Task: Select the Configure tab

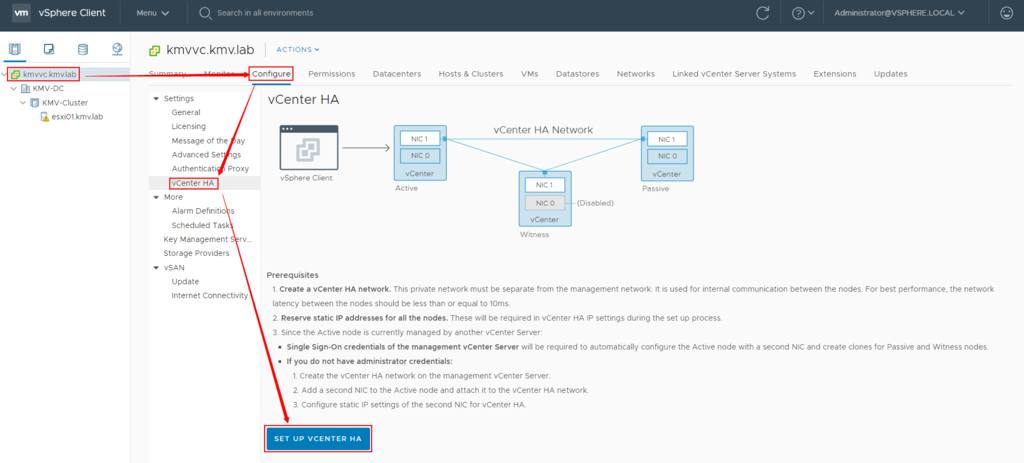Action: tap(271, 74)
